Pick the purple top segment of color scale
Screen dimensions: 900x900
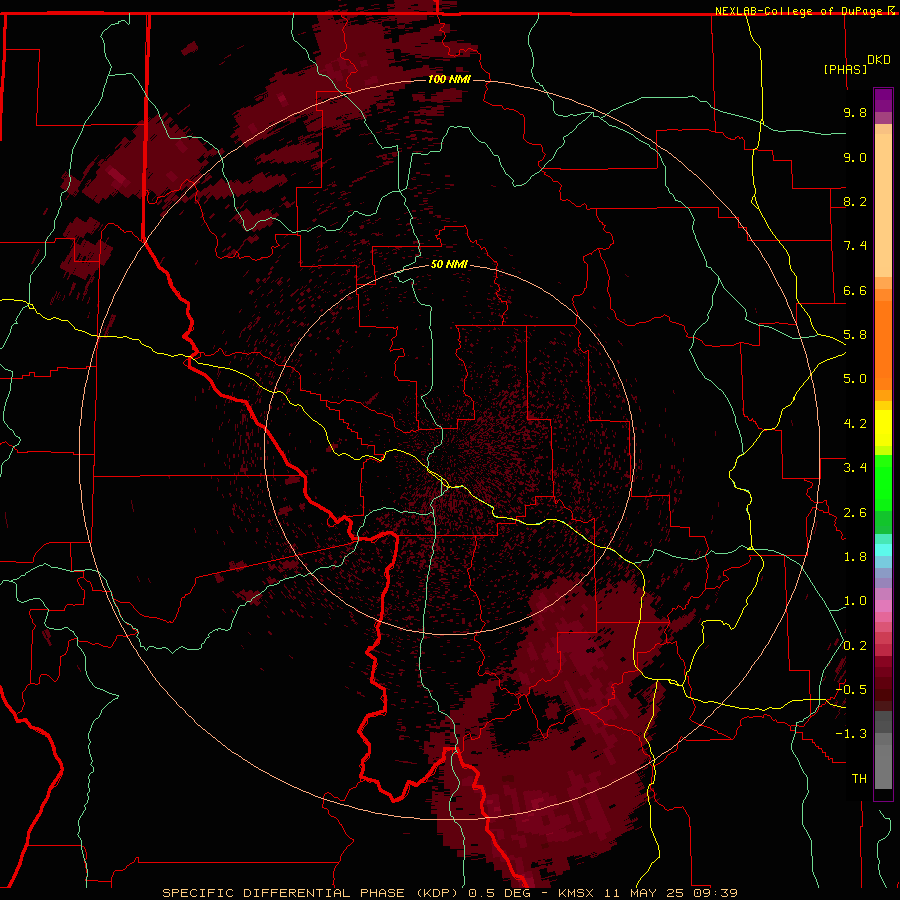pyautogui.click(x=883, y=100)
